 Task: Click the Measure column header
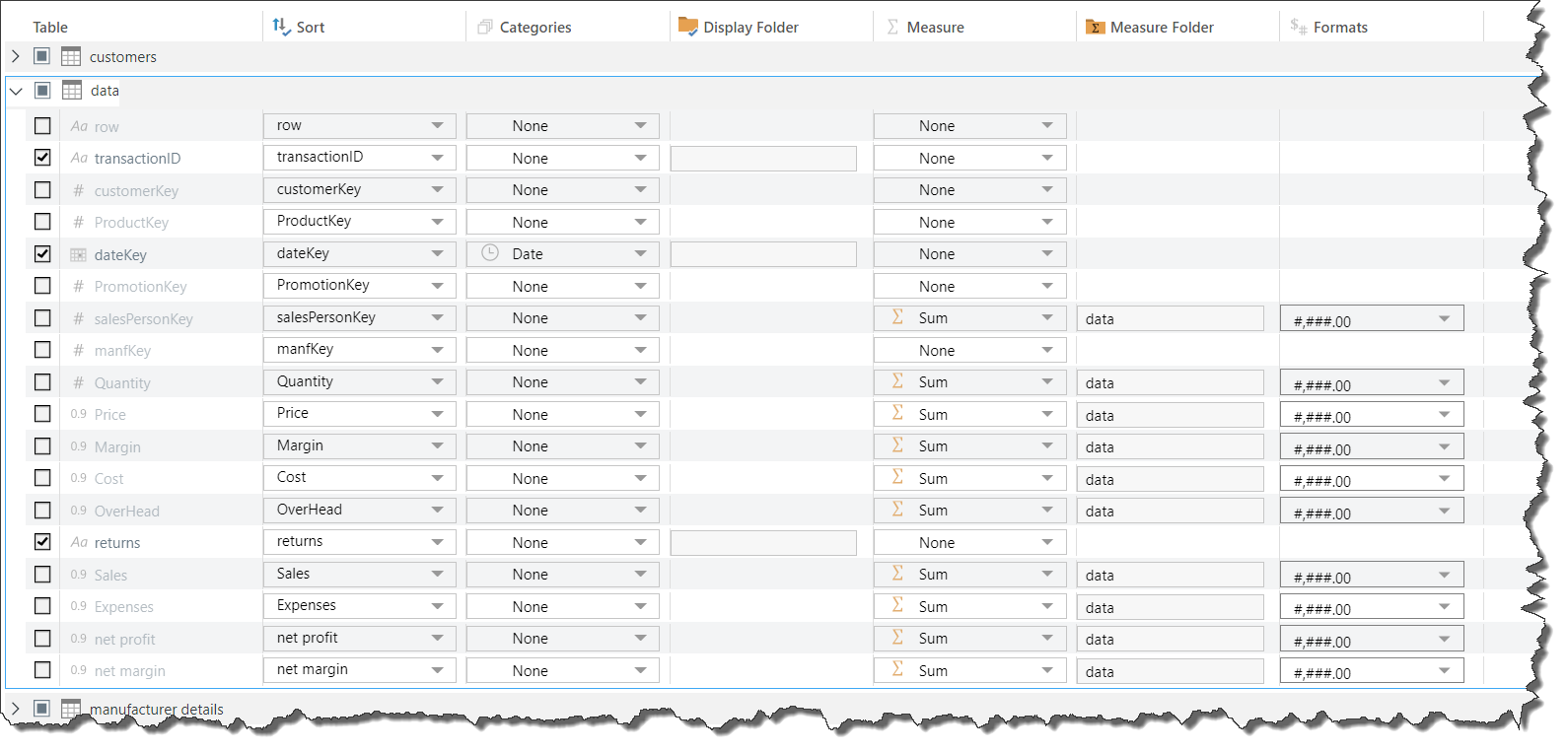click(x=935, y=28)
